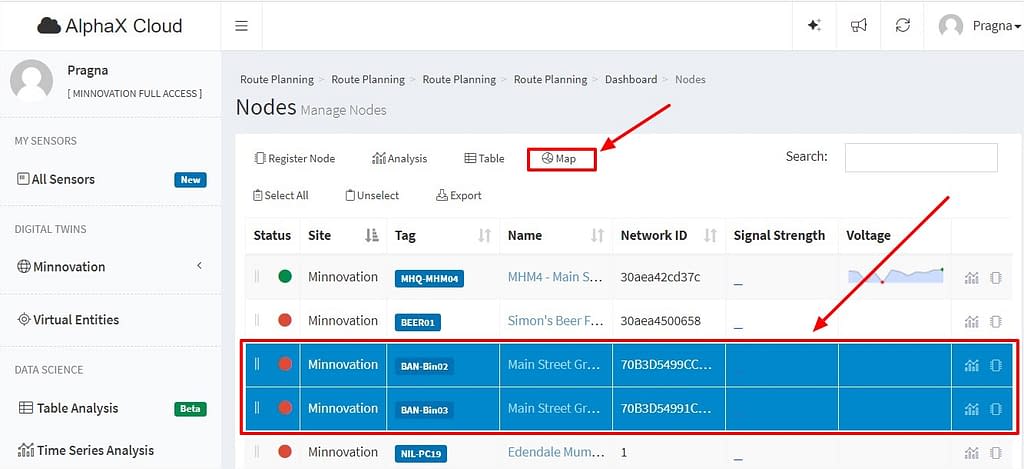1024x469 pixels.
Task: Open chart icon for BEER01 row
Action: [972, 321]
